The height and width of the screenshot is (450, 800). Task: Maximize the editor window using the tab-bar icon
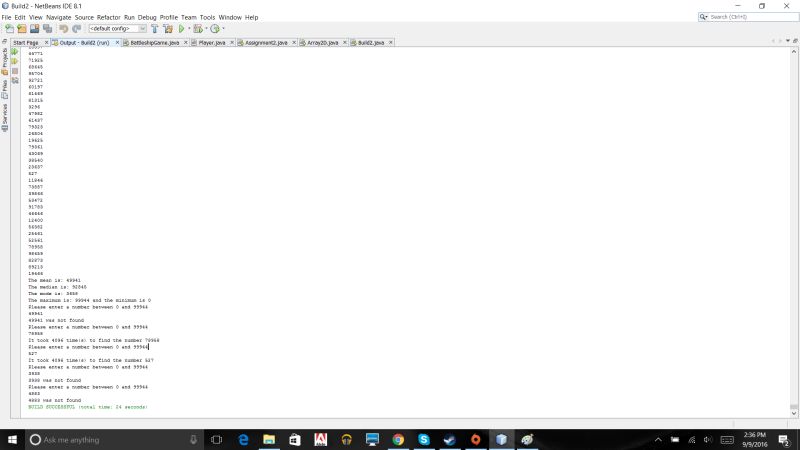795,41
